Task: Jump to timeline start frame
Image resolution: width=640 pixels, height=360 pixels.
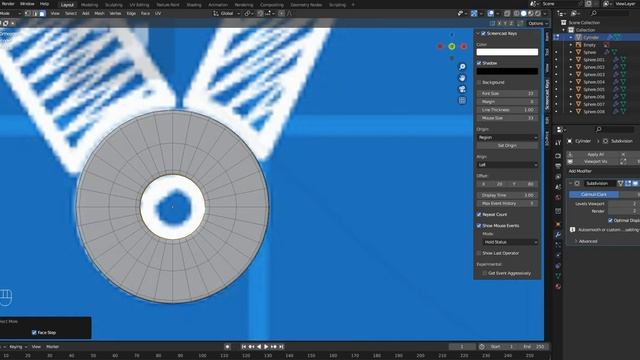Action: tap(244, 347)
